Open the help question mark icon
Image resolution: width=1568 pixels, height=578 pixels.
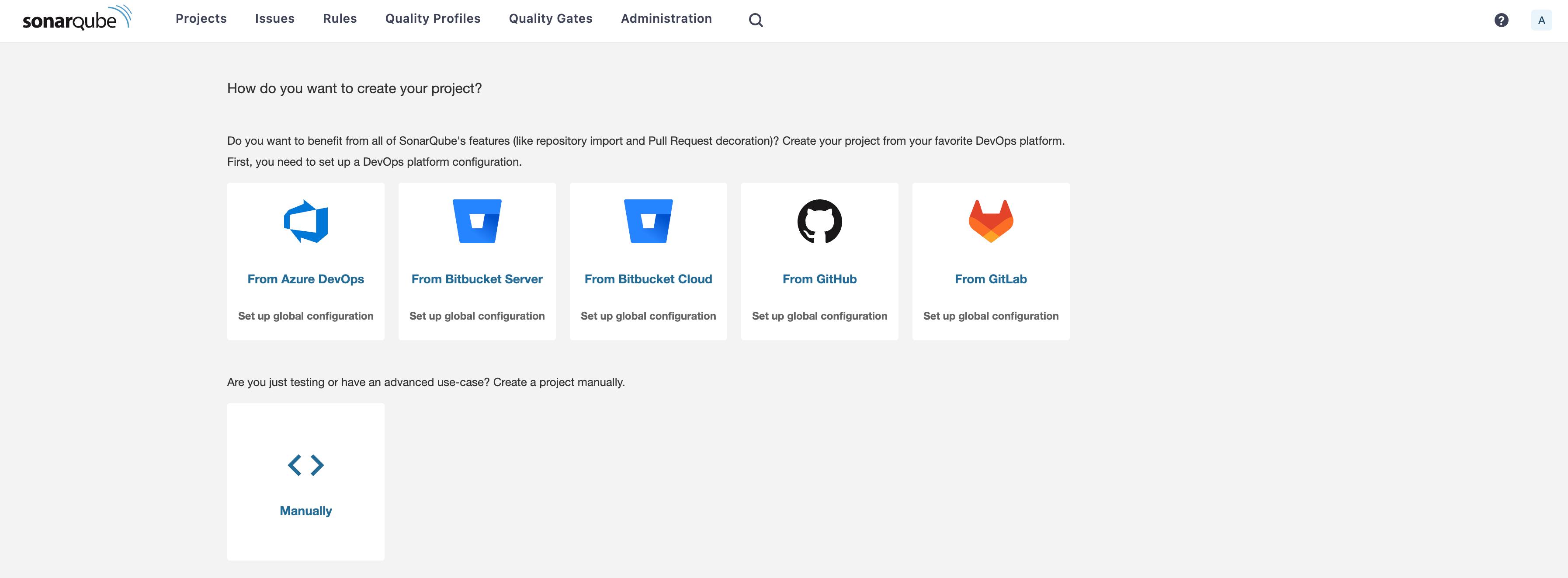point(1501,20)
